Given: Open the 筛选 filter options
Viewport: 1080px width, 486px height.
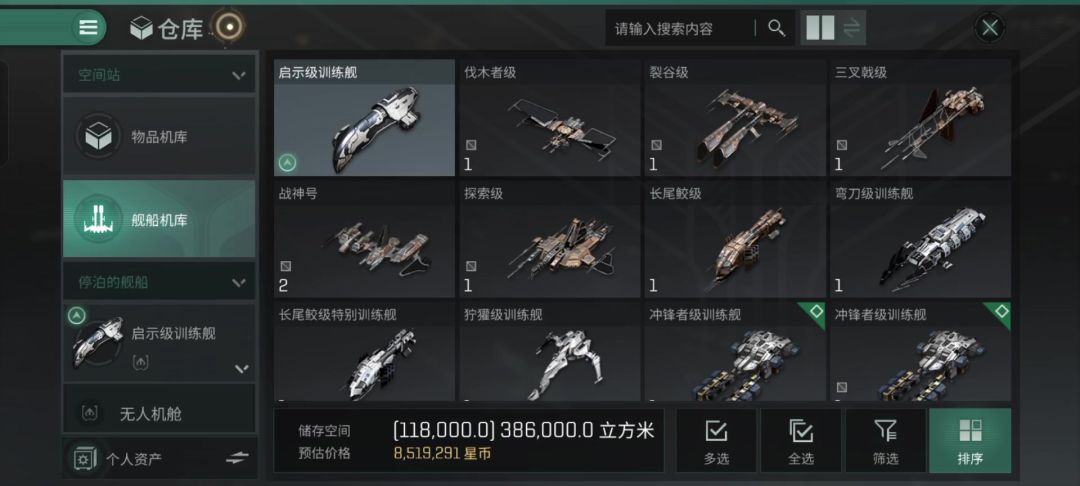Looking at the screenshot, I should point(886,441).
